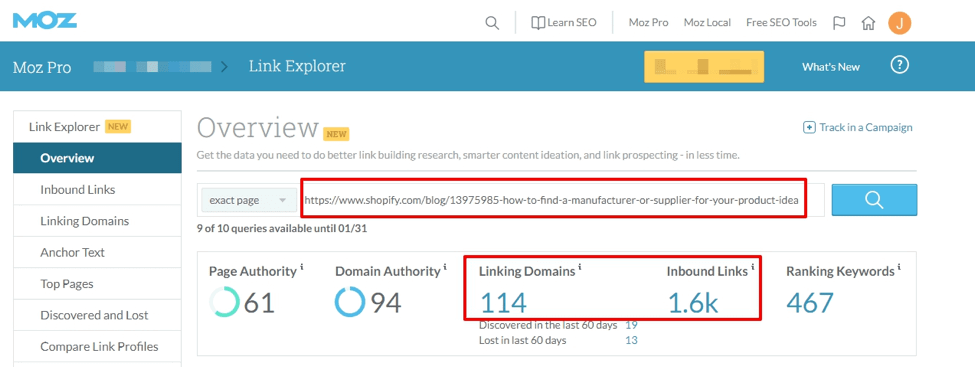Go to Moz Pro in top navigation
The image size is (975, 367).
point(649,22)
